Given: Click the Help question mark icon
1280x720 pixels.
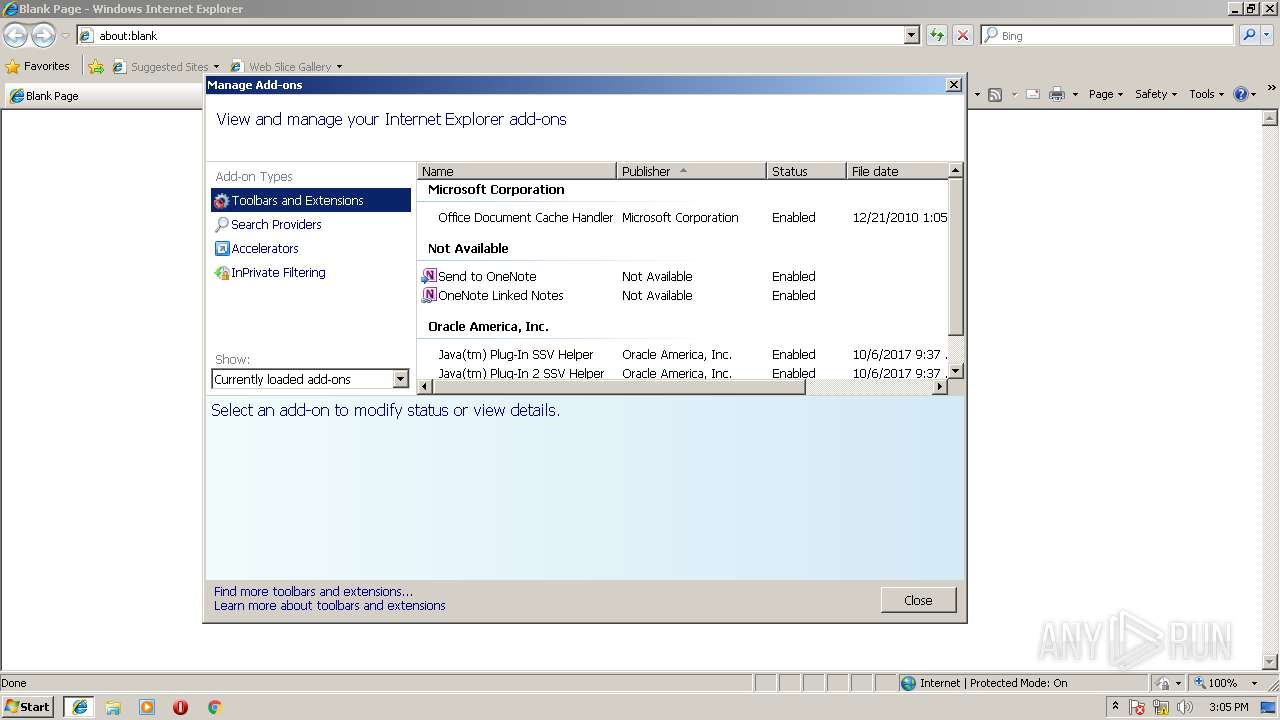Looking at the screenshot, I should pos(1241,94).
